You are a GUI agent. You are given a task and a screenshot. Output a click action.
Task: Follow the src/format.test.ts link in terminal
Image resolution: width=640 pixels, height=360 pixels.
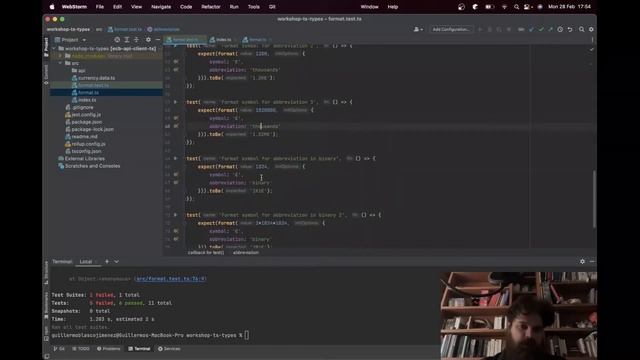click(x=171, y=279)
